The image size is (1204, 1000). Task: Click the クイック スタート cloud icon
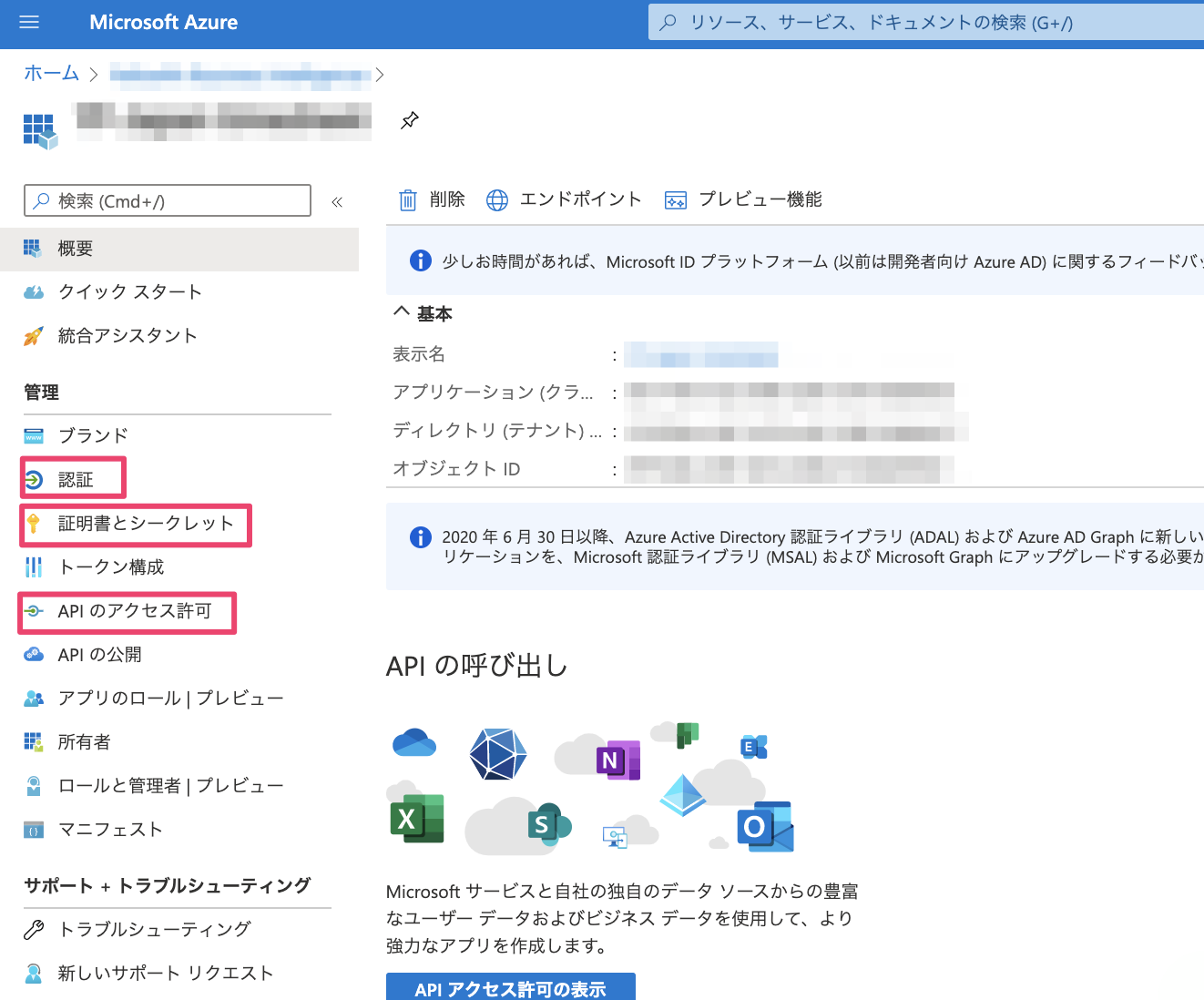pos(33,292)
